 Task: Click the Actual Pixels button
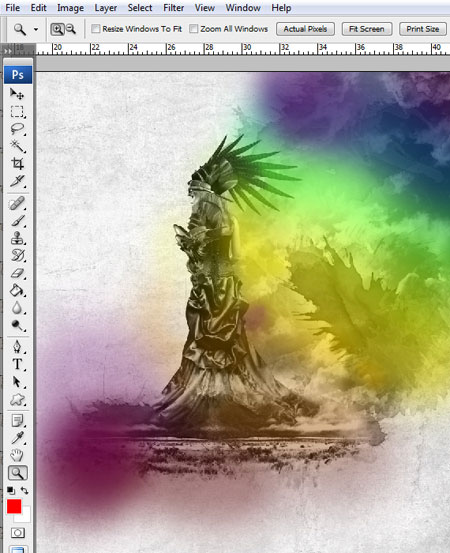[305, 29]
